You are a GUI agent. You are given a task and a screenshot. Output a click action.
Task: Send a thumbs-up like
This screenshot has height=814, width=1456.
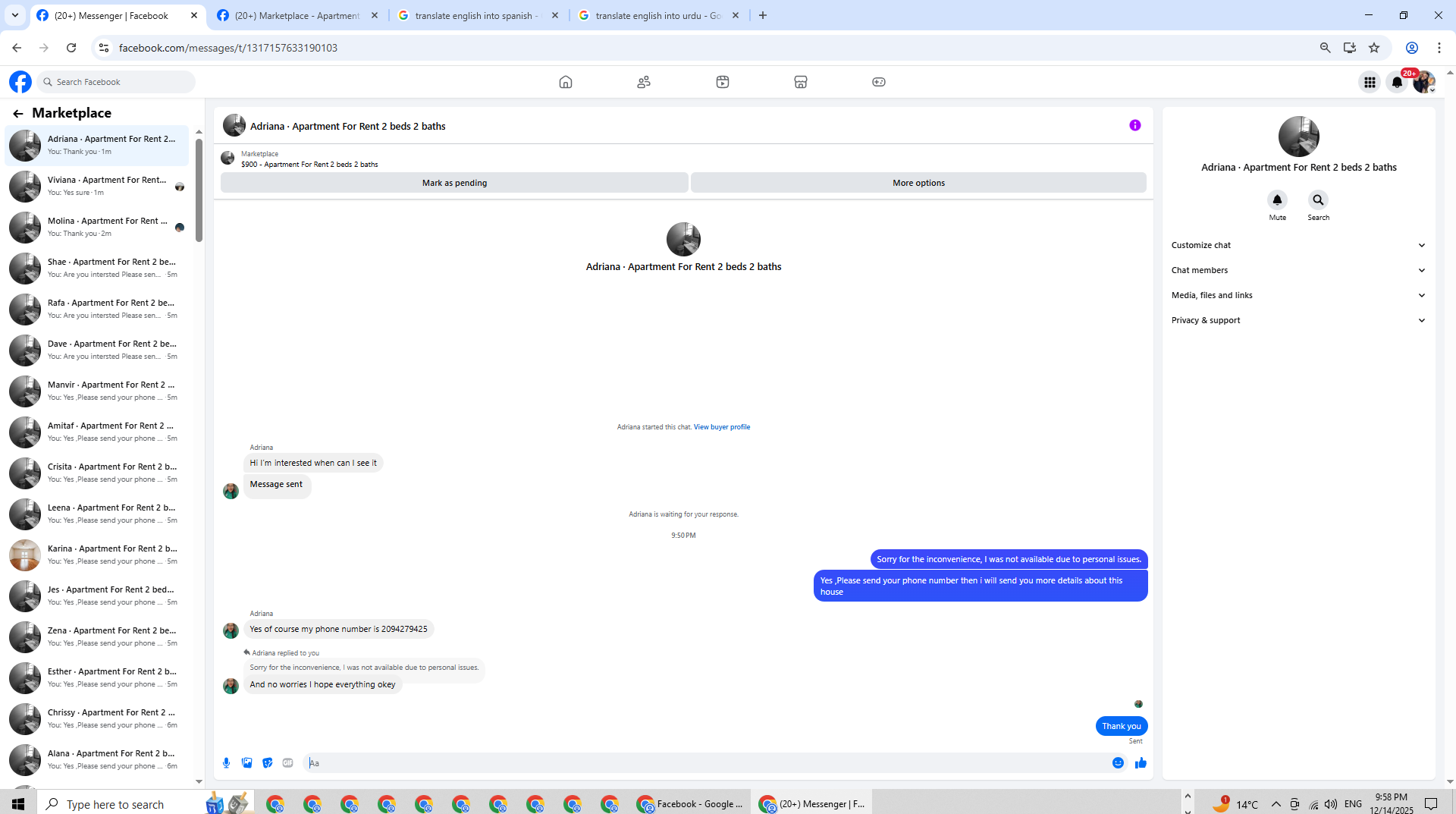pos(1141,763)
